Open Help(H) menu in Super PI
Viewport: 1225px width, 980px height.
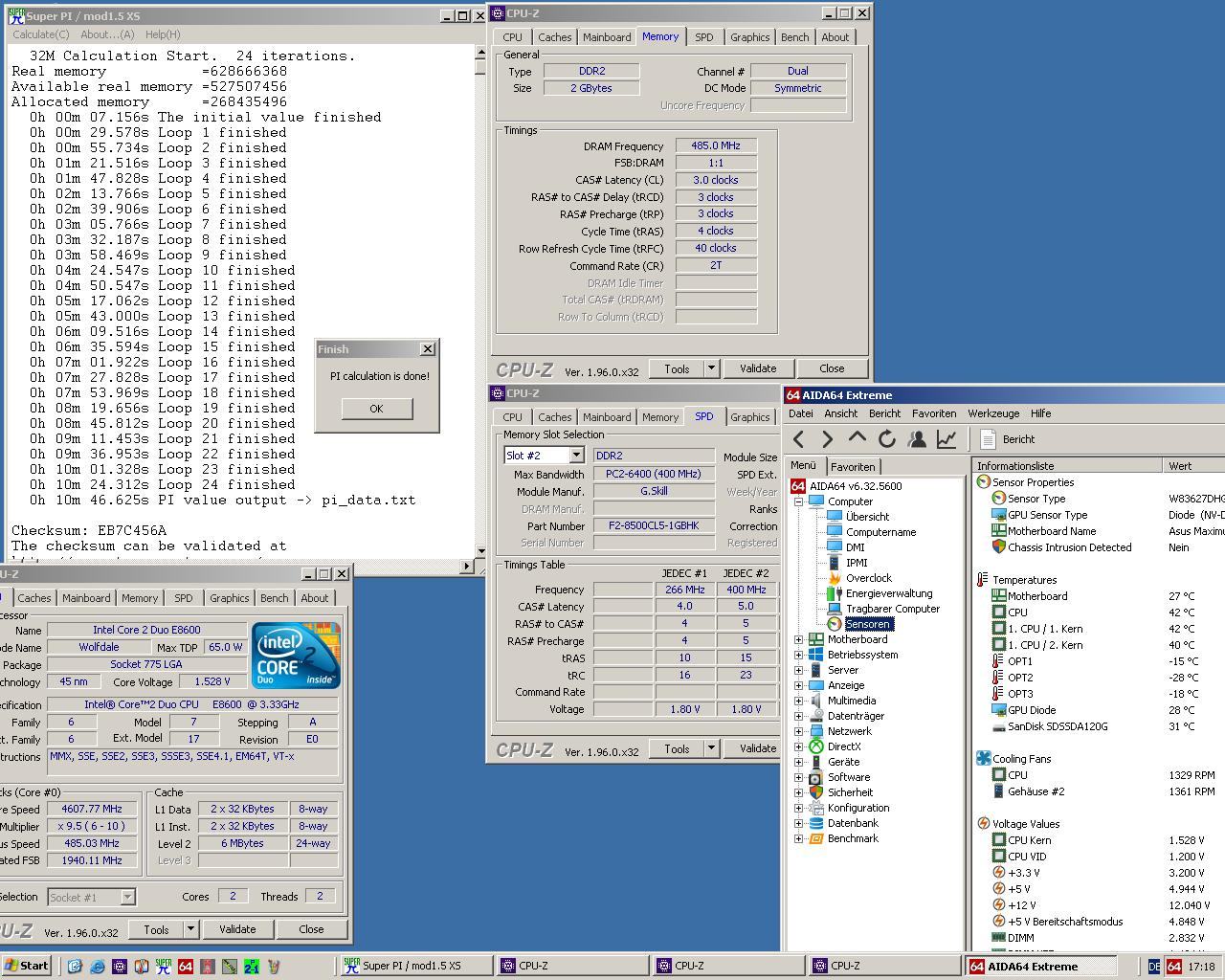click(163, 33)
